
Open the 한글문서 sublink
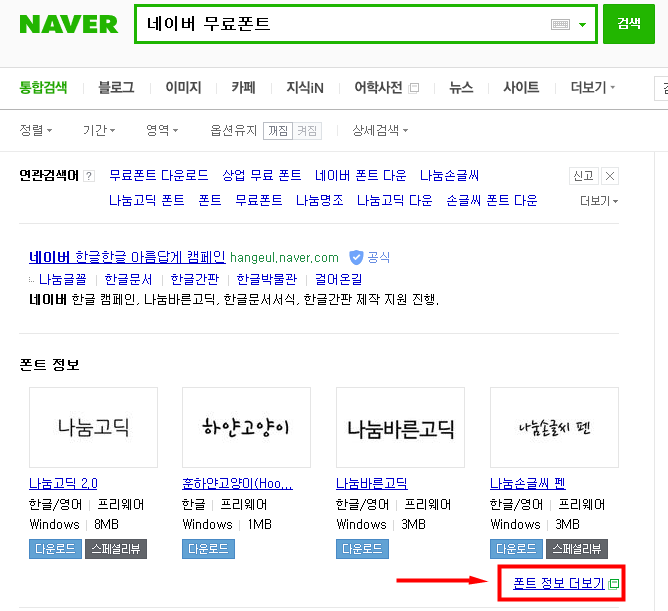[x=128, y=279]
